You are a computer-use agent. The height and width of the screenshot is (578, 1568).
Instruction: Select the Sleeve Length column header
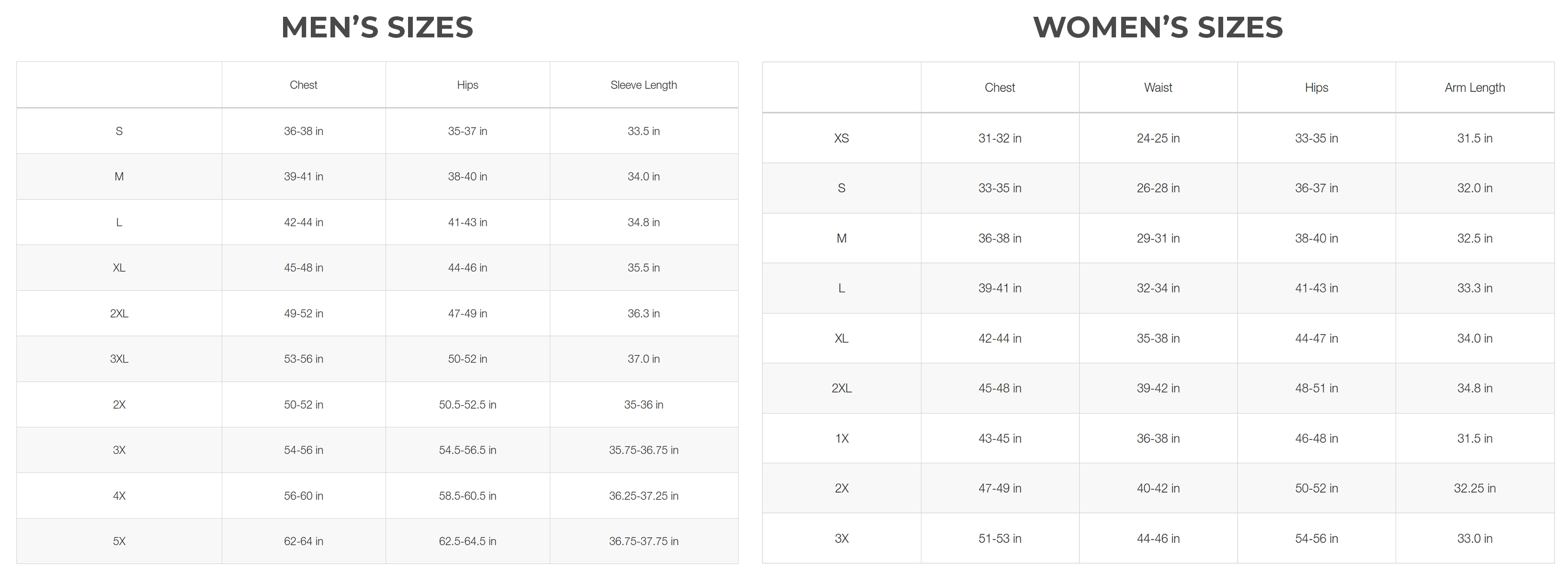(x=643, y=85)
